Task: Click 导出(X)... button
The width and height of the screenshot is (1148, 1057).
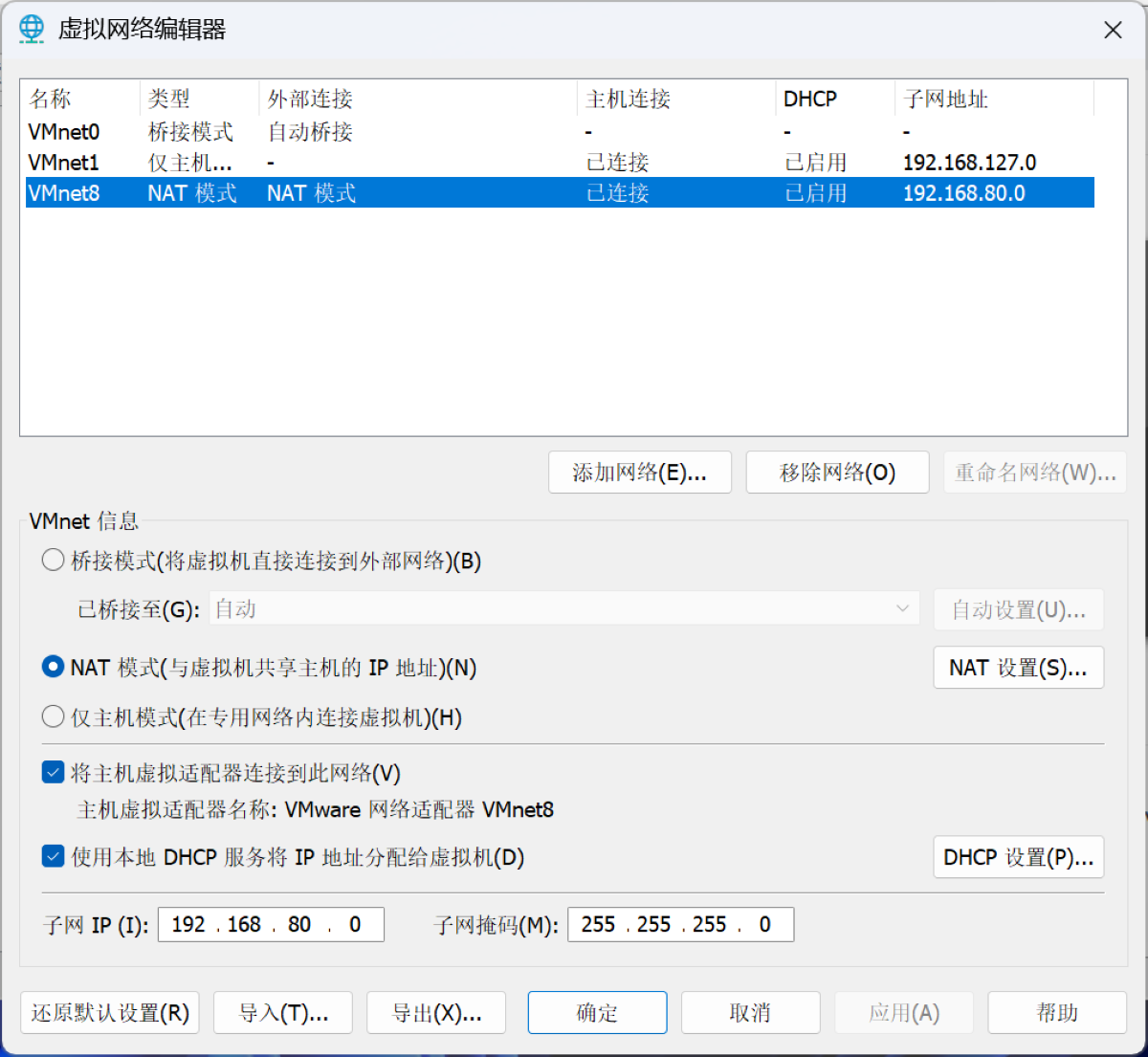Action: 437,1013
